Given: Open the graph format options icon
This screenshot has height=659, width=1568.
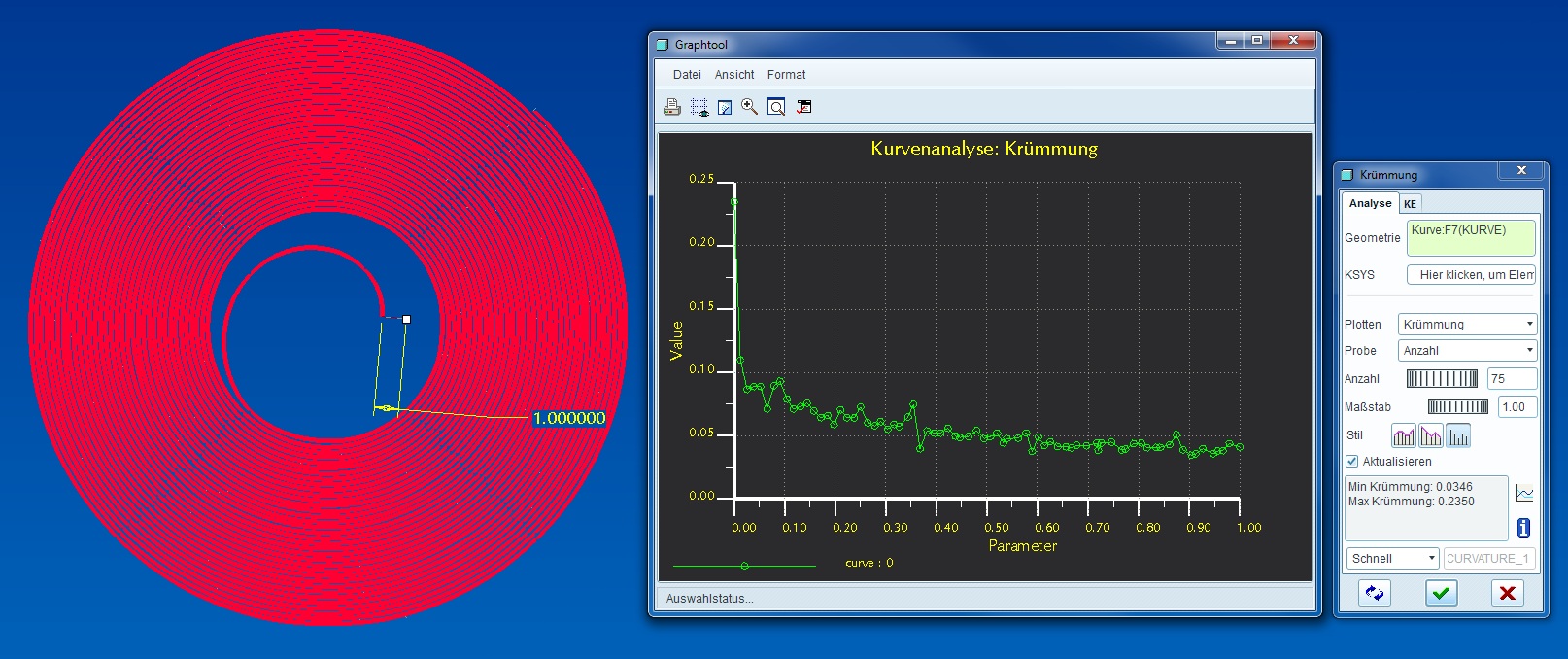Looking at the screenshot, I should coord(803,107).
